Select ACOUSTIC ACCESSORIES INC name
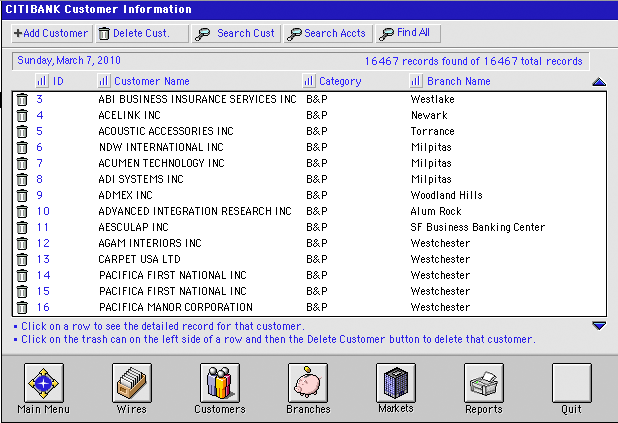 (x=166, y=131)
